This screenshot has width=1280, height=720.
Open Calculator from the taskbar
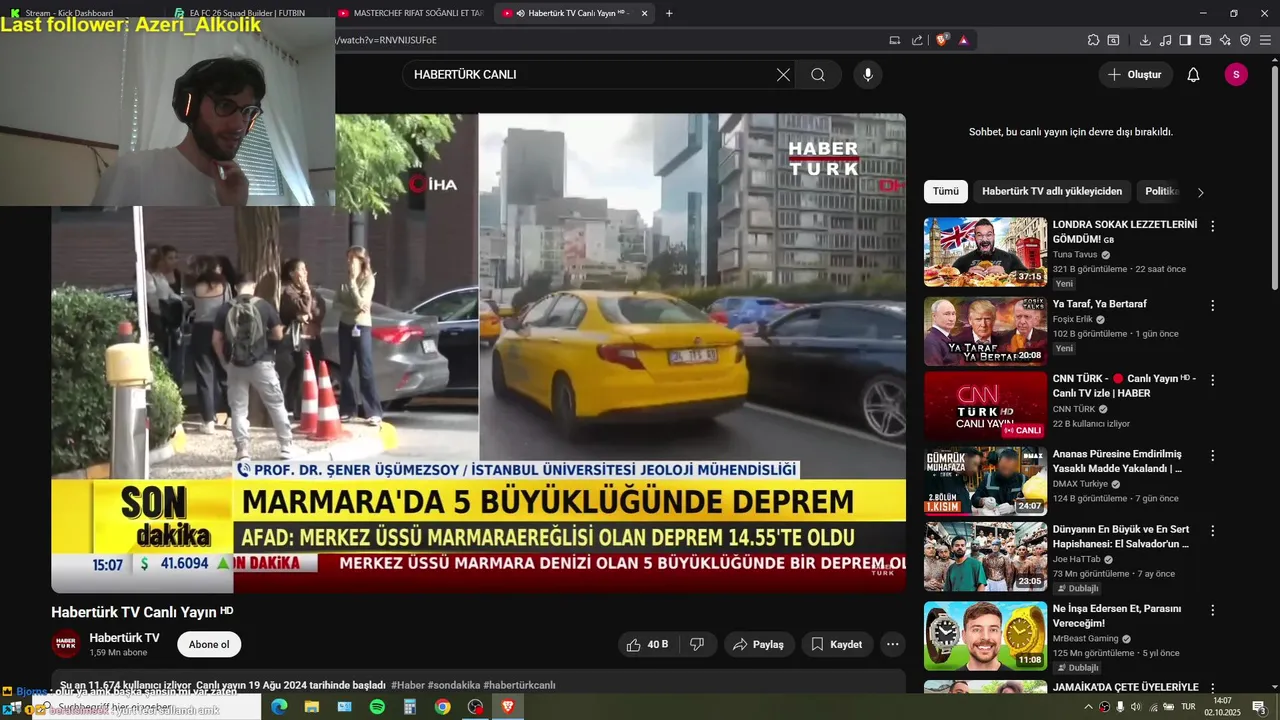410,707
